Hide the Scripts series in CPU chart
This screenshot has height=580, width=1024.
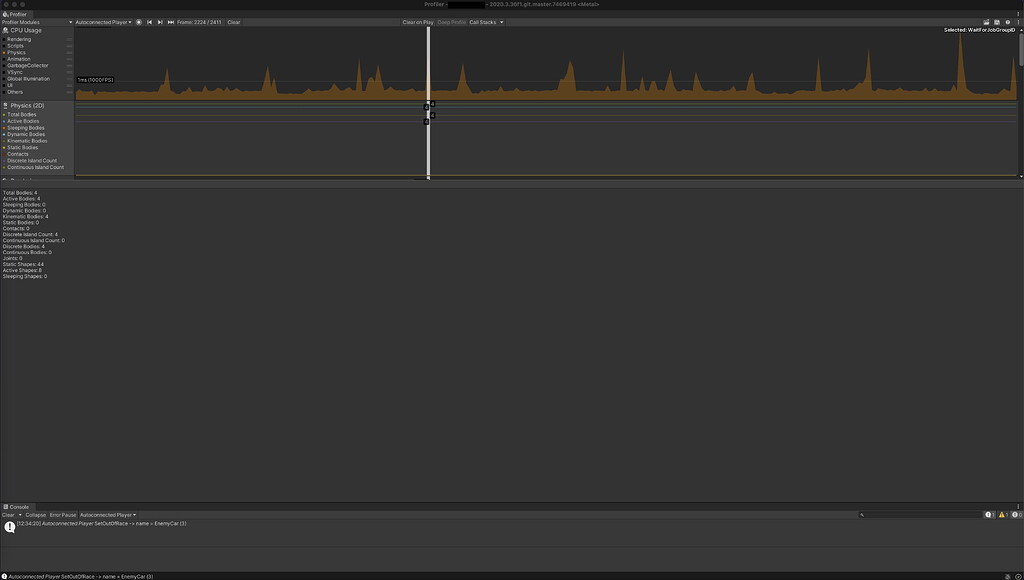pos(16,45)
